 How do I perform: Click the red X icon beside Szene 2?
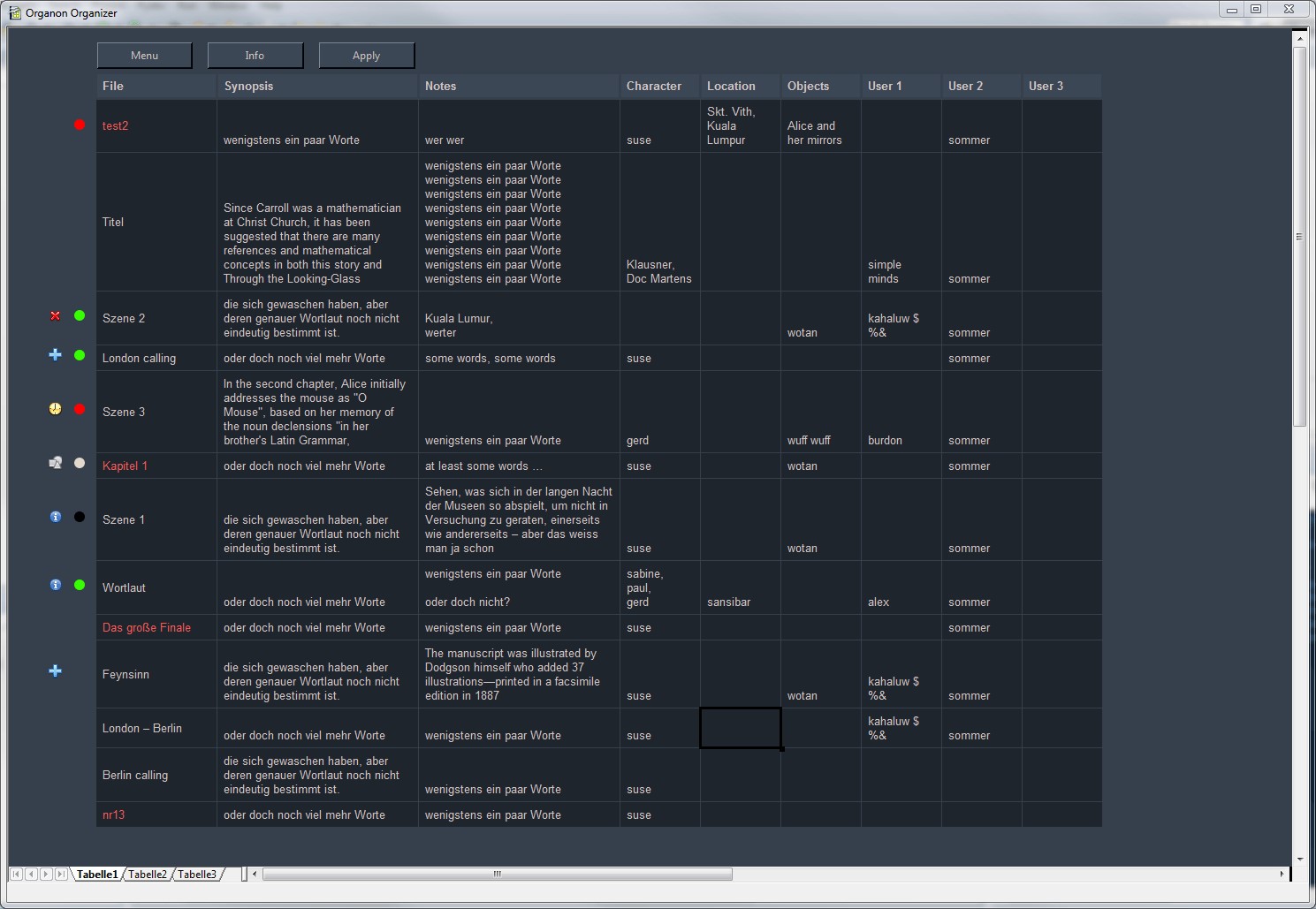click(56, 315)
